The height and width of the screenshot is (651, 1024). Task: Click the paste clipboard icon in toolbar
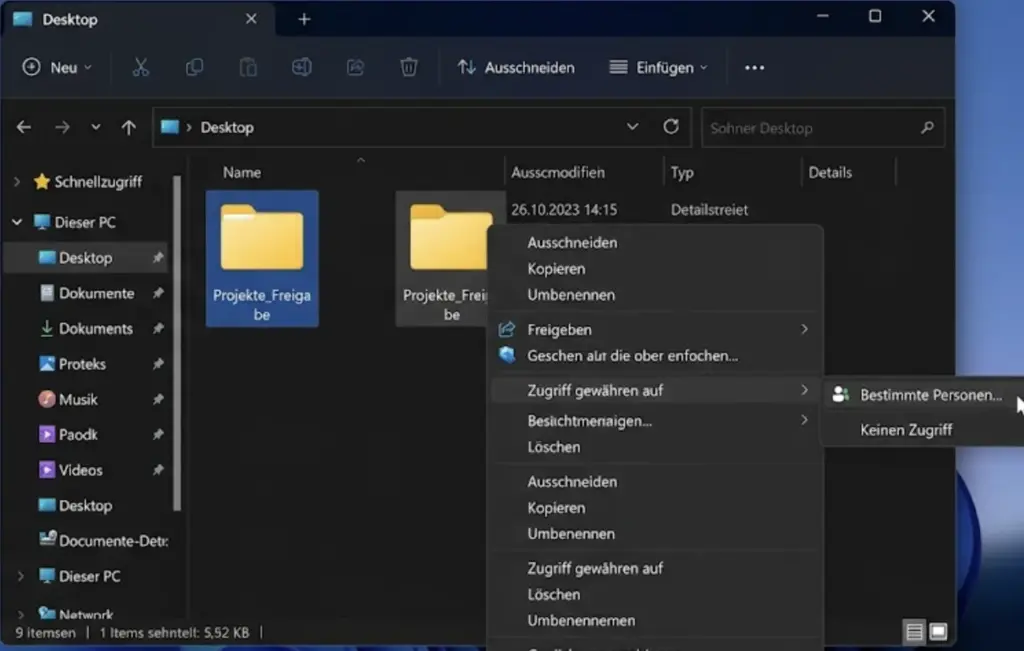coord(248,67)
